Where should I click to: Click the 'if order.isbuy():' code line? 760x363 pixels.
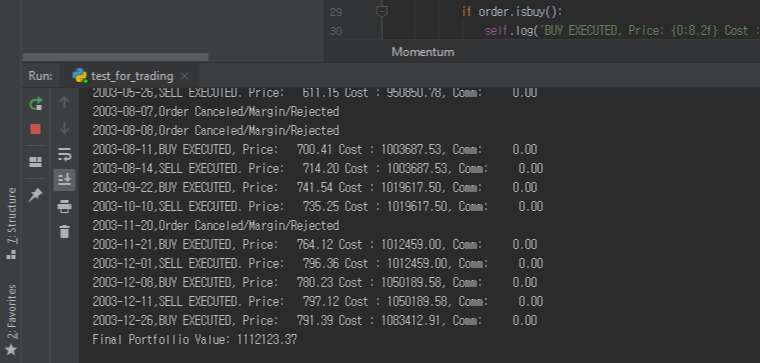pyautogui.click(x=512, y=12)
